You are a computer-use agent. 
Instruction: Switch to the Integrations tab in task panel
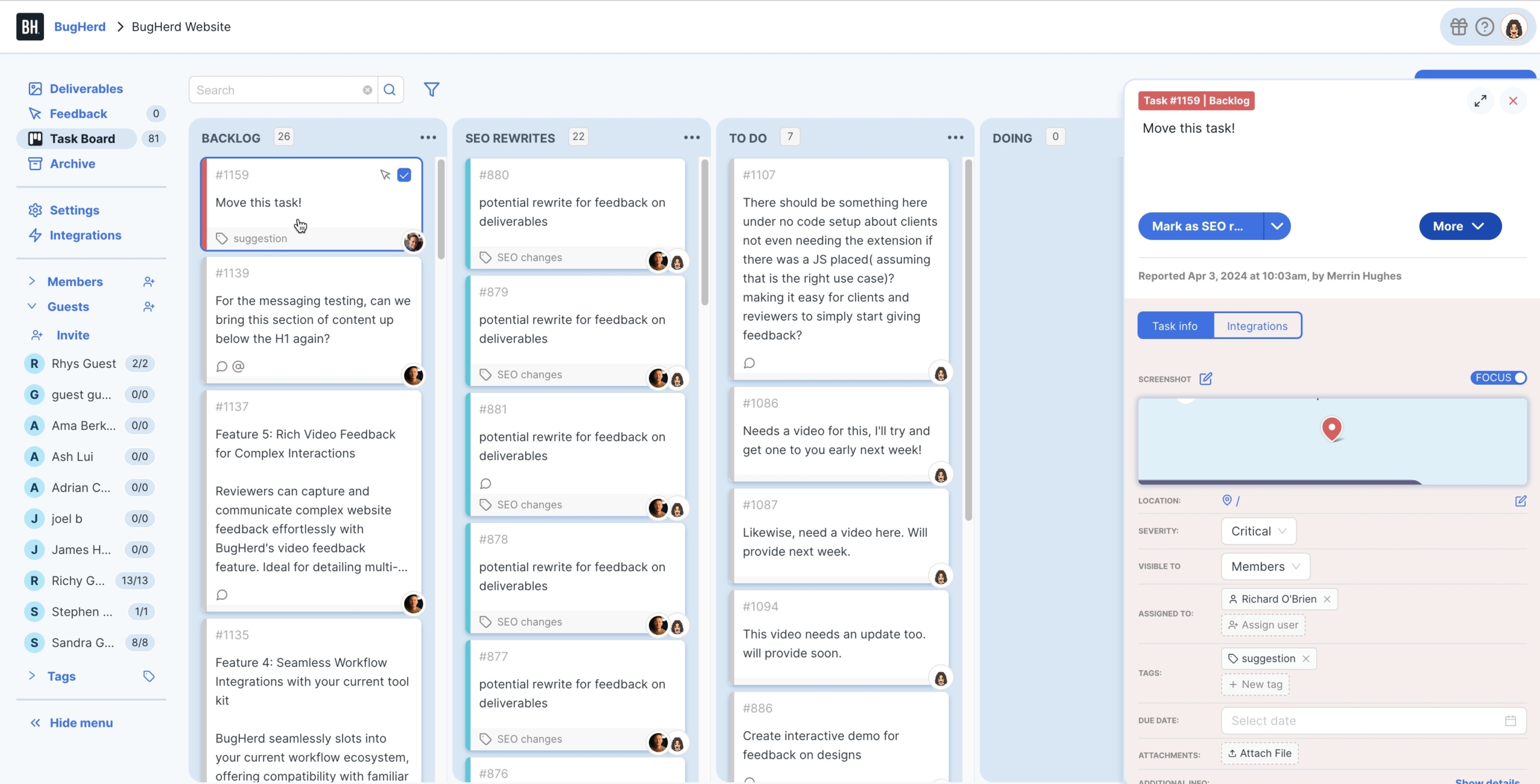click(x=1257, y=326)
